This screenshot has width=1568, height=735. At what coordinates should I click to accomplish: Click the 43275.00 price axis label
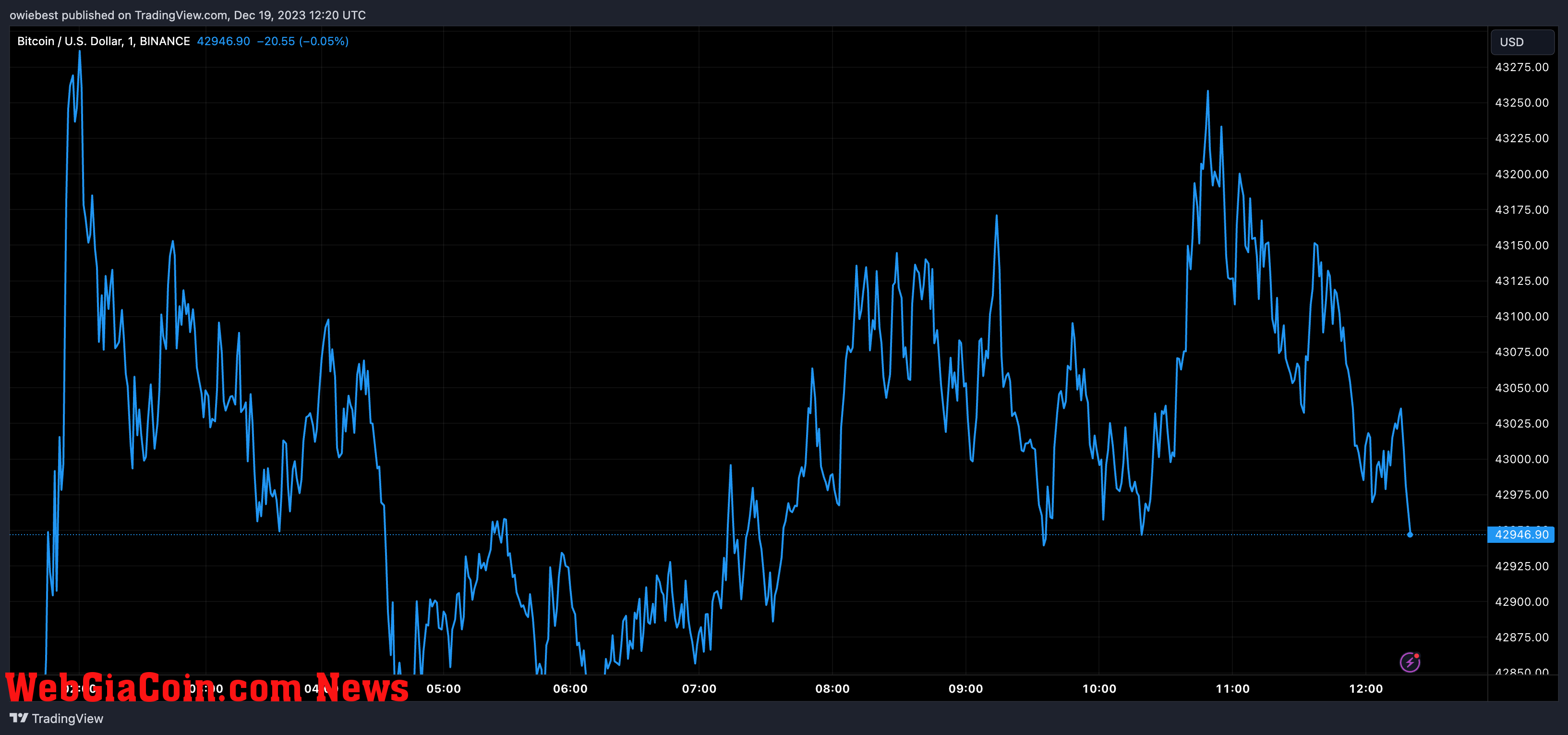(1522, 68)
